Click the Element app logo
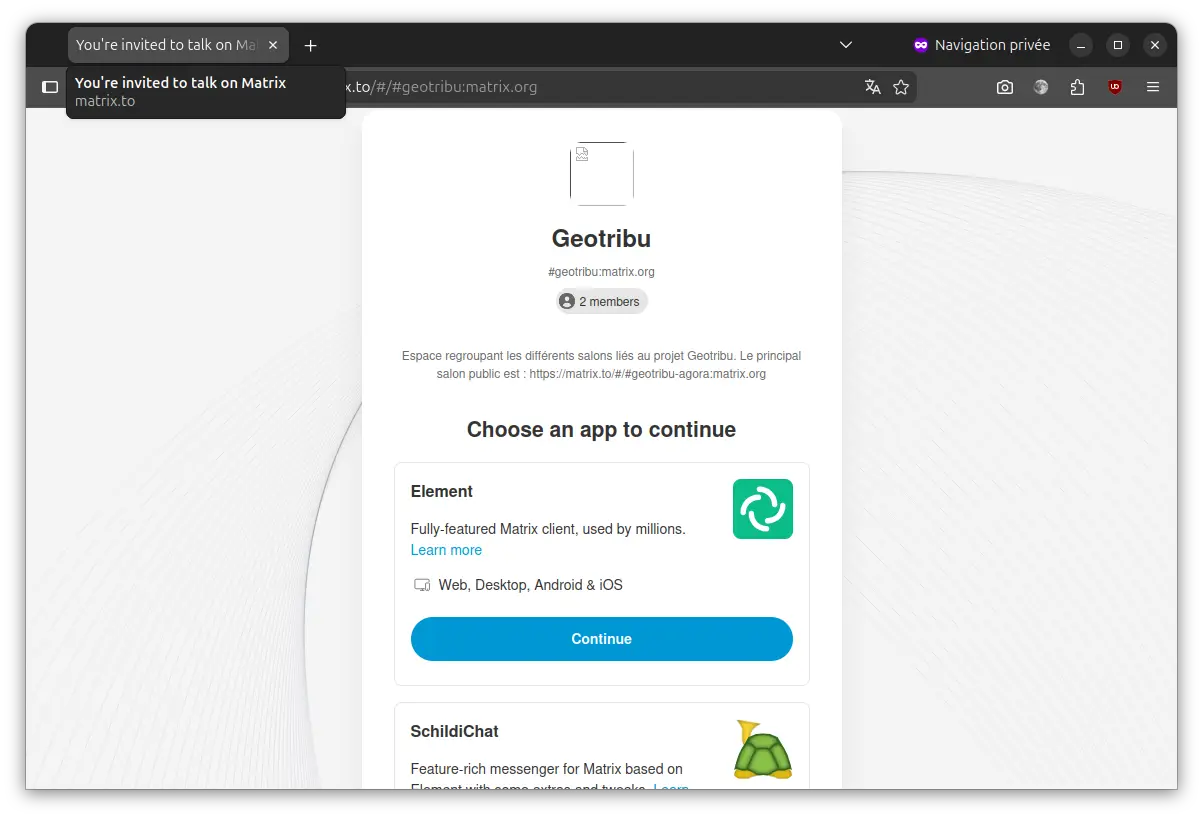The height and width of the screenshot is (818, 1203). coord(762,509)
